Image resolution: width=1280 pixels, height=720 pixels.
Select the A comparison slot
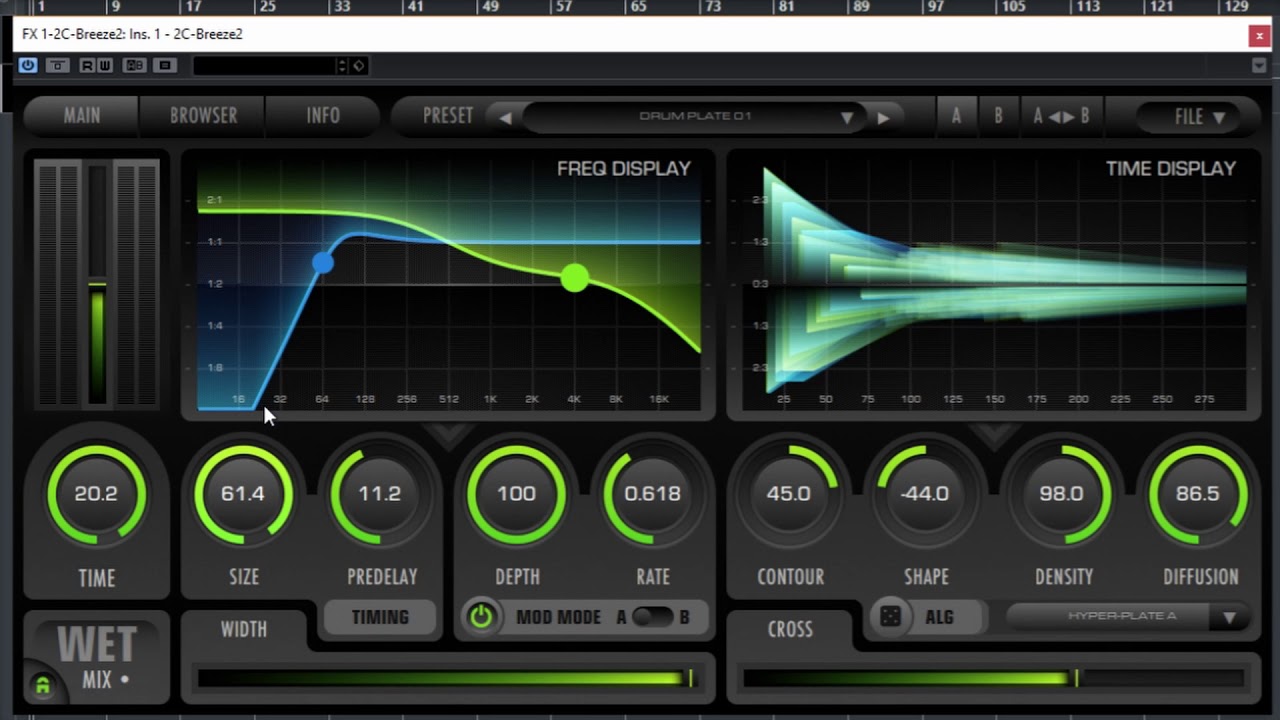(x=956, y=116)
